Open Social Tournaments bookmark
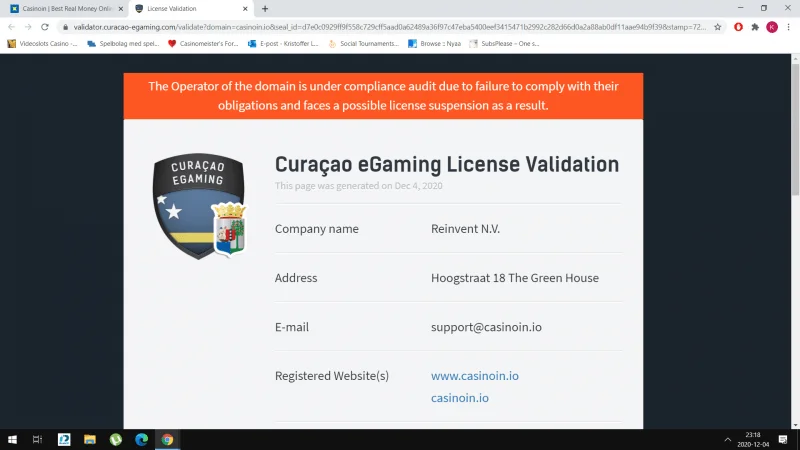The height and width of the screenshot is (450, 800). (363, 44)
